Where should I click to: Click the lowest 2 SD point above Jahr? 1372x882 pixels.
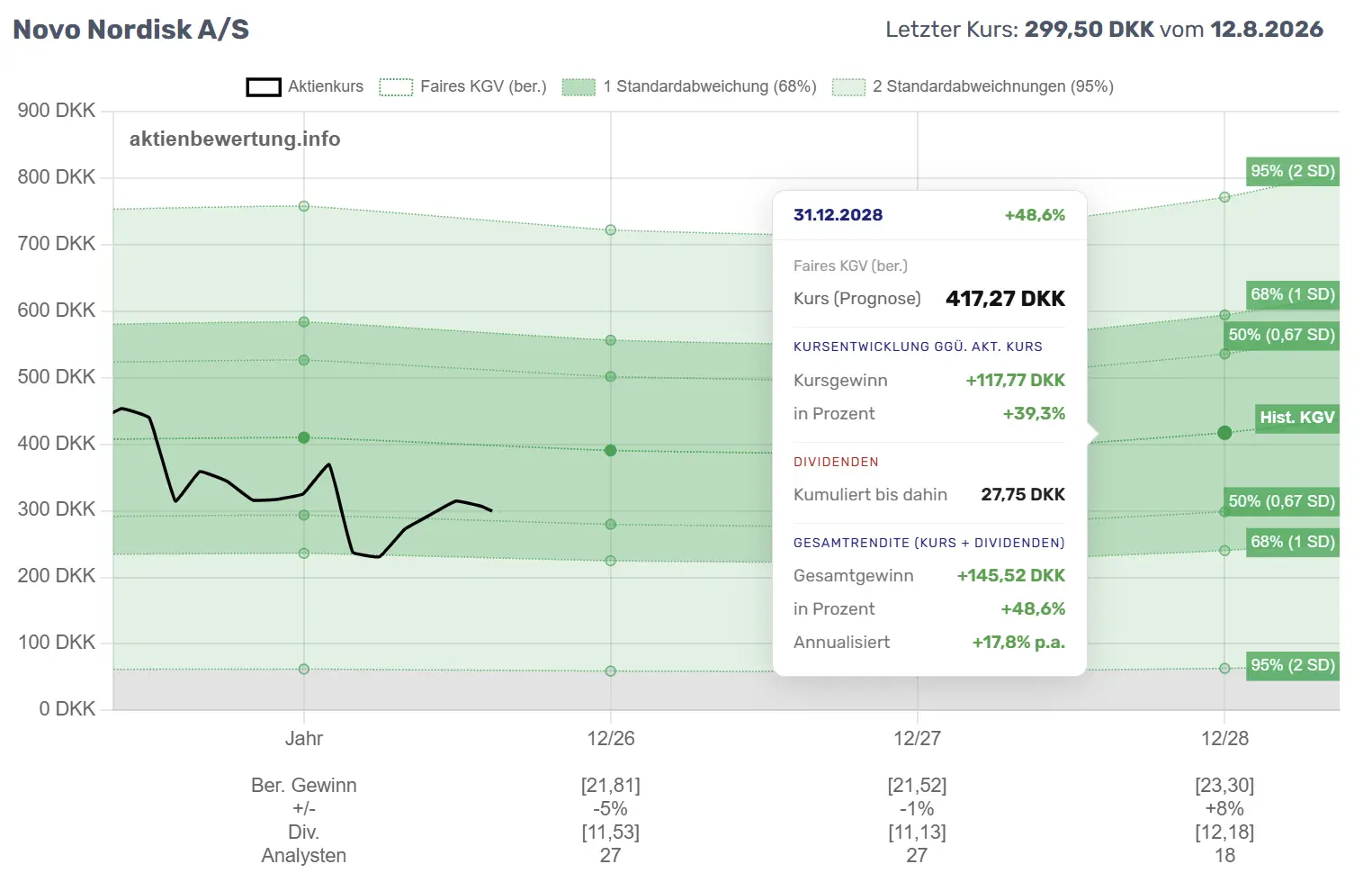[x=304, y=669]
